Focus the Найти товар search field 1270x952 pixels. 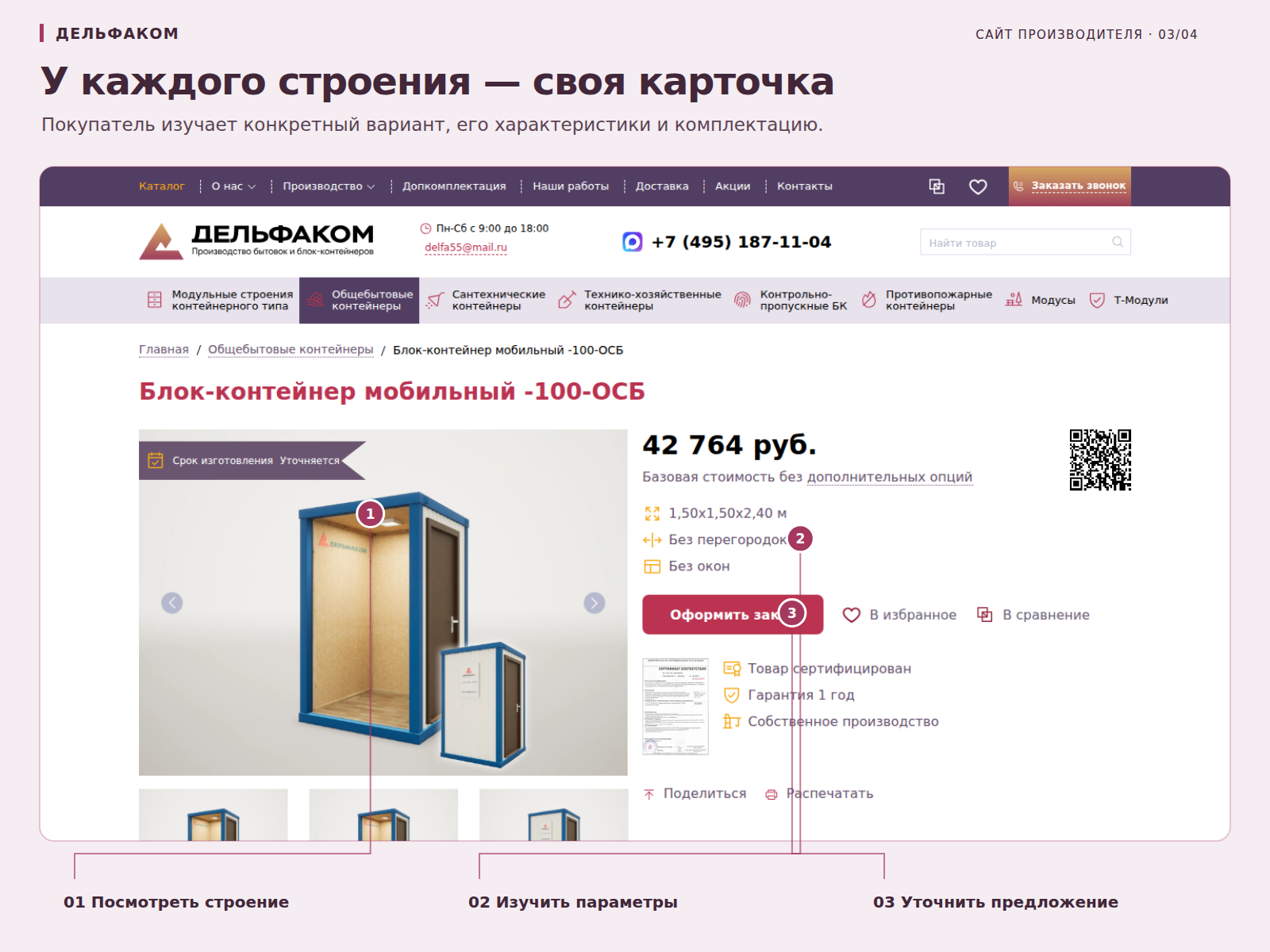click(1026, 242)
